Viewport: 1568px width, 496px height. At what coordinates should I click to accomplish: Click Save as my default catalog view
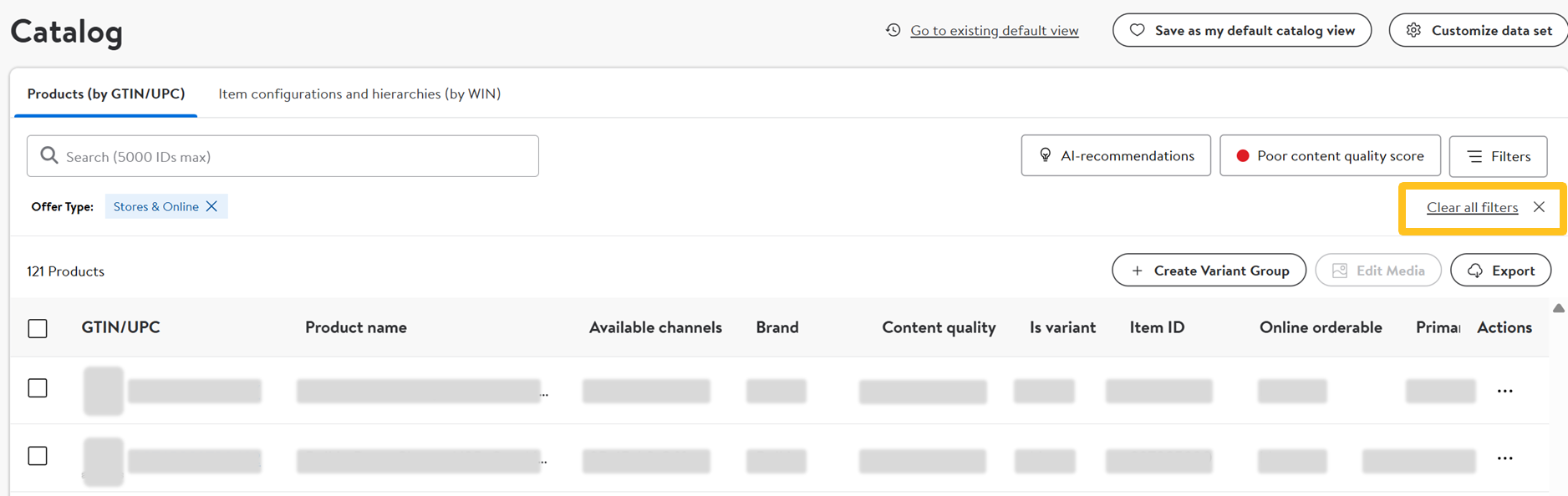(1242, 31)
